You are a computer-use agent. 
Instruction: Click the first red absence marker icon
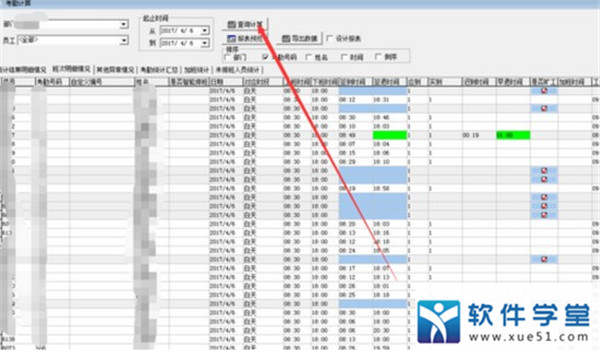(544, 91)
